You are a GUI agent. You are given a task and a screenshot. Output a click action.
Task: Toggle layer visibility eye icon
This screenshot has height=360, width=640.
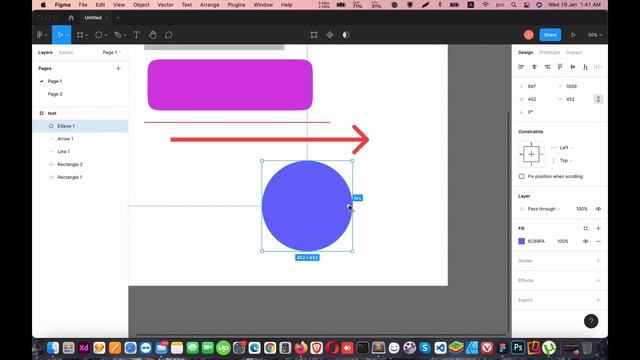[x=598, y=209]
